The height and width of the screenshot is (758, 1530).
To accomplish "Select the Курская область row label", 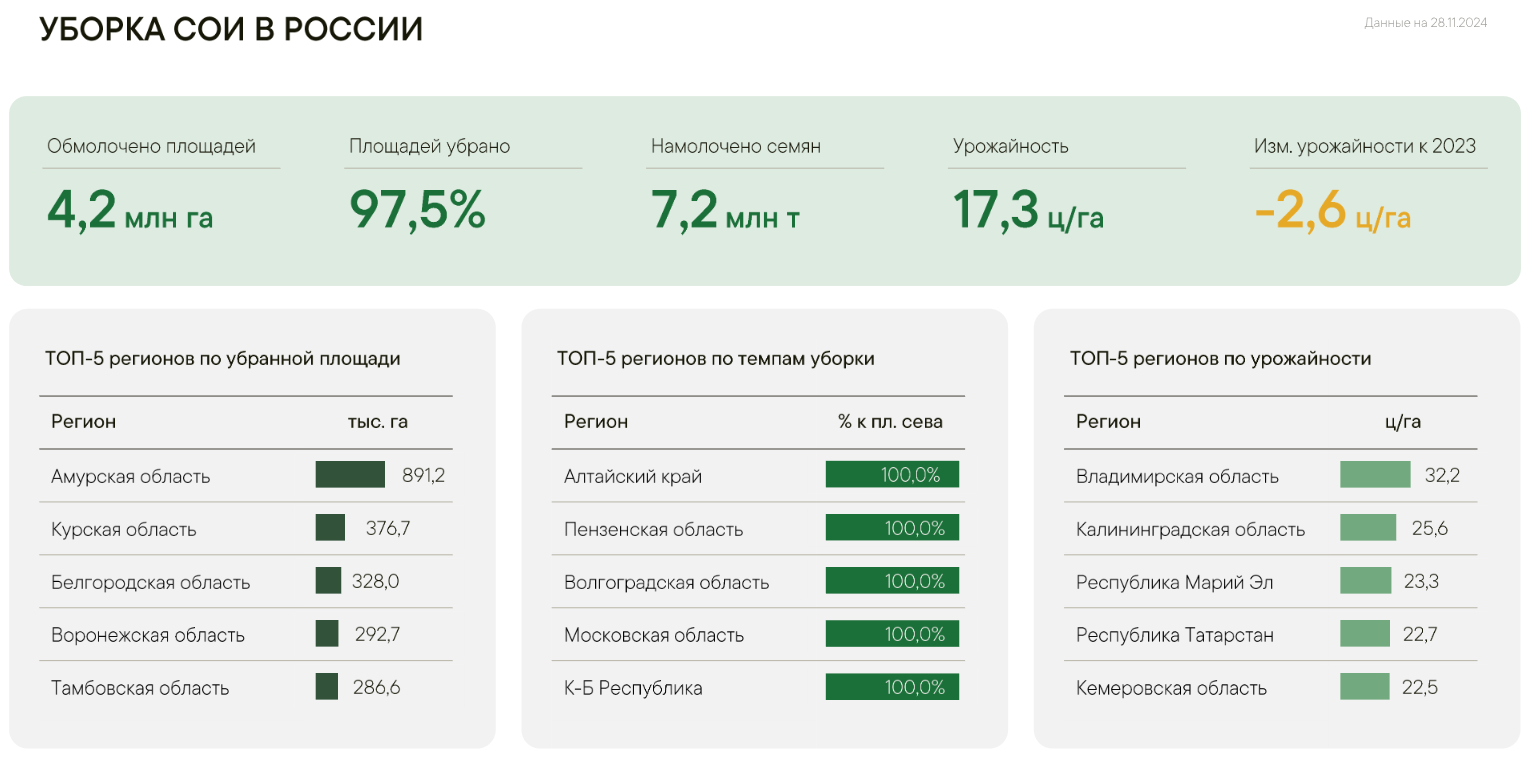I will pyautogui.click(x=124, y=529).
